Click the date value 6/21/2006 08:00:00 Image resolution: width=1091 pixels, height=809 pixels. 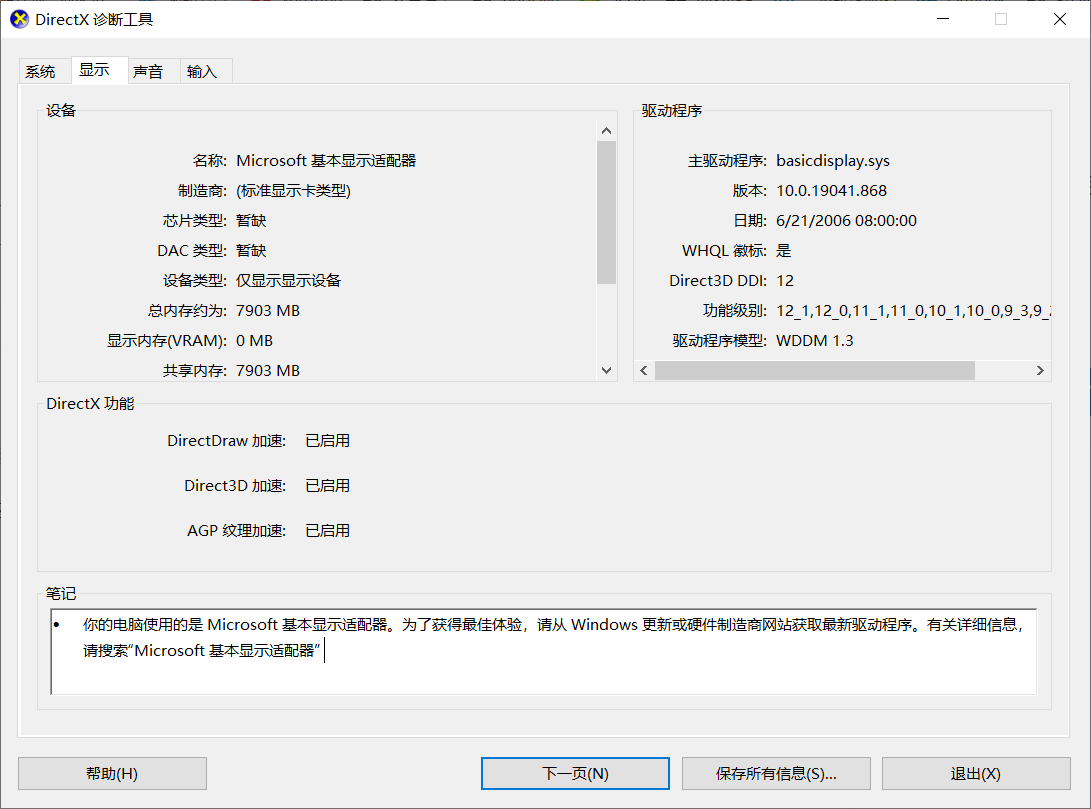click(846, 221)
